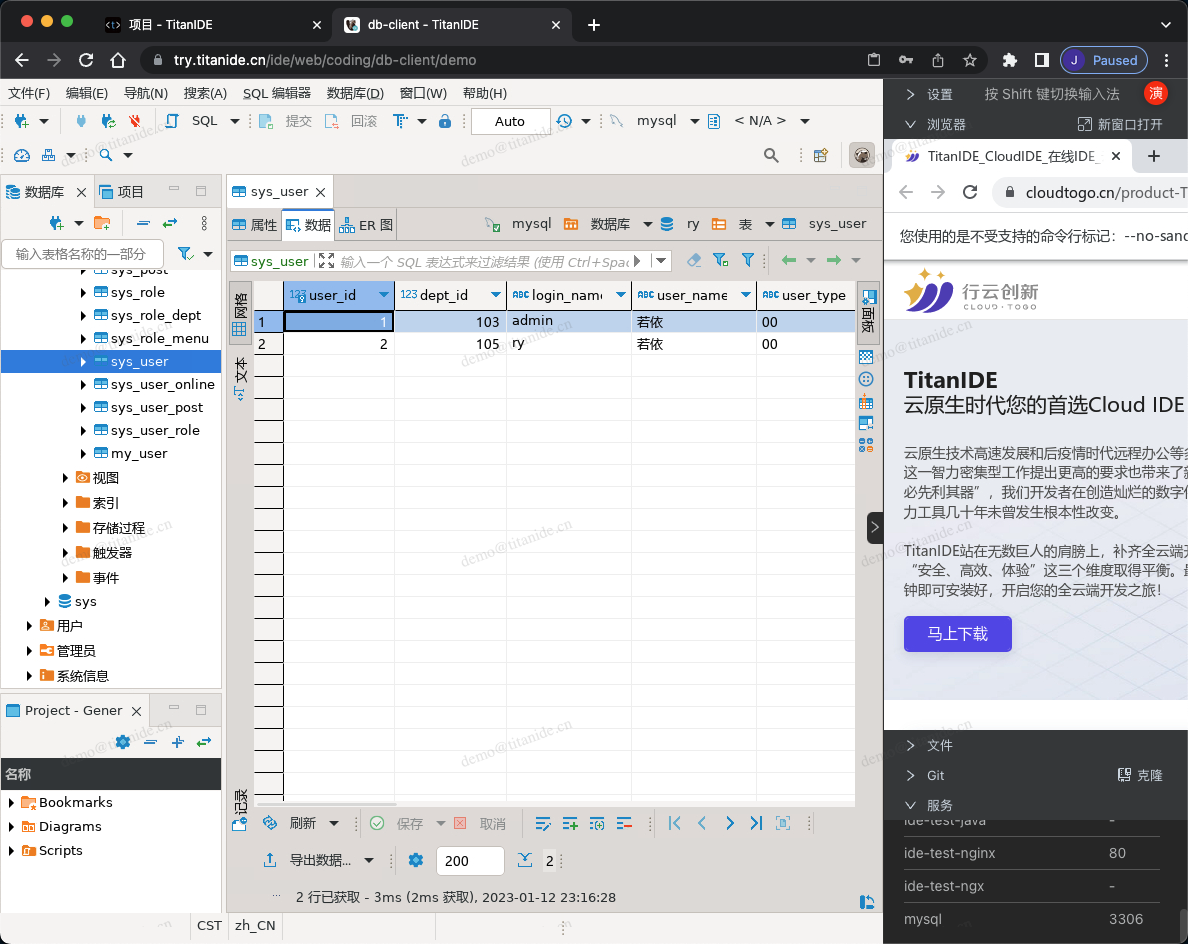Viewport: 1188px width, 944px height.
Task: Click the 刷新 refresh button
Action: [302, 823]
